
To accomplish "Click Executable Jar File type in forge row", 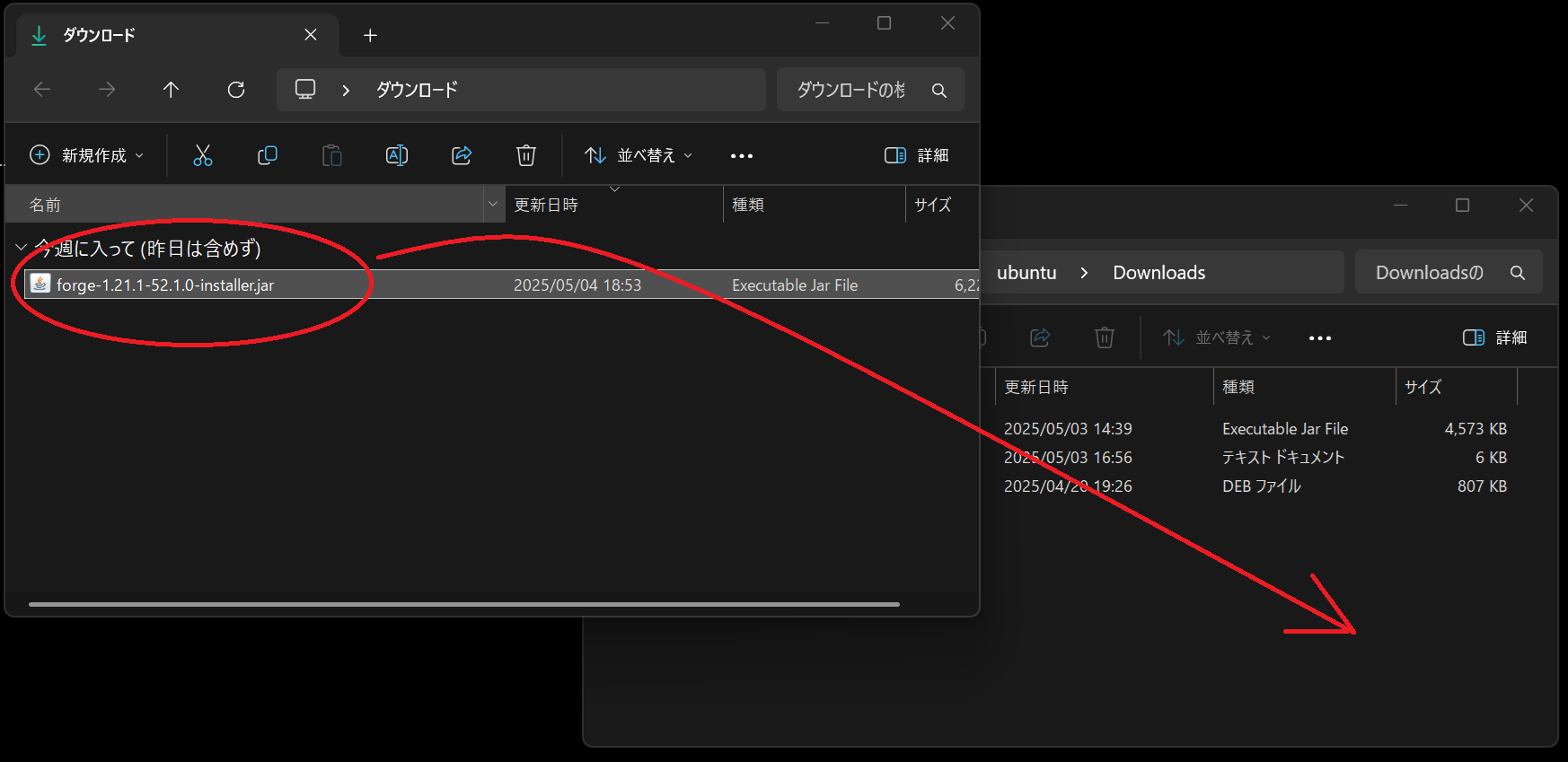I will (x=795, y=285).
